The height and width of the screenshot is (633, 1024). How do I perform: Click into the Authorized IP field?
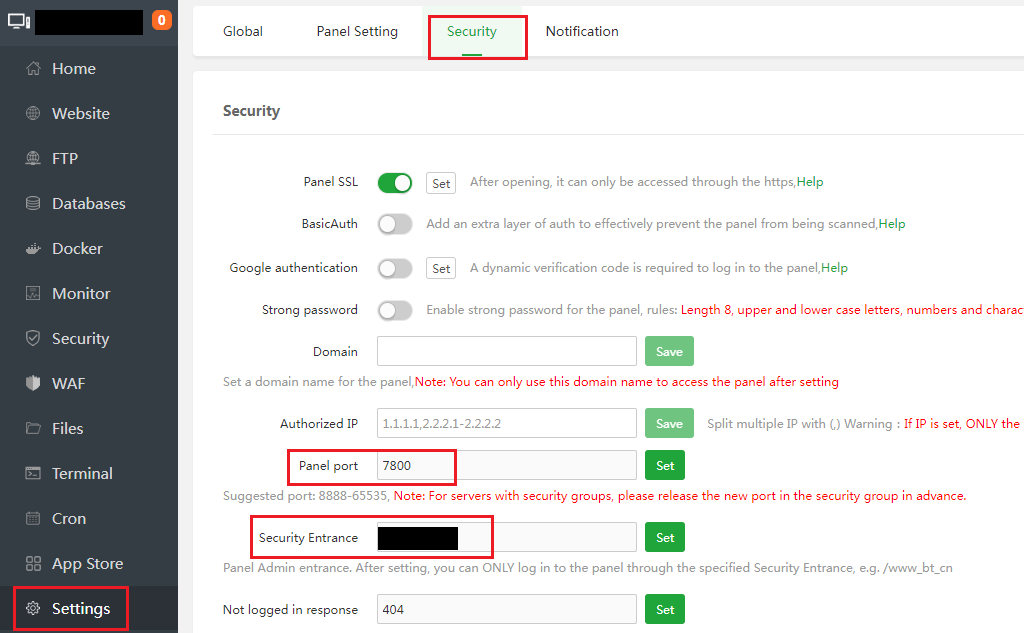pyautogui.click(x=507, y=423)
